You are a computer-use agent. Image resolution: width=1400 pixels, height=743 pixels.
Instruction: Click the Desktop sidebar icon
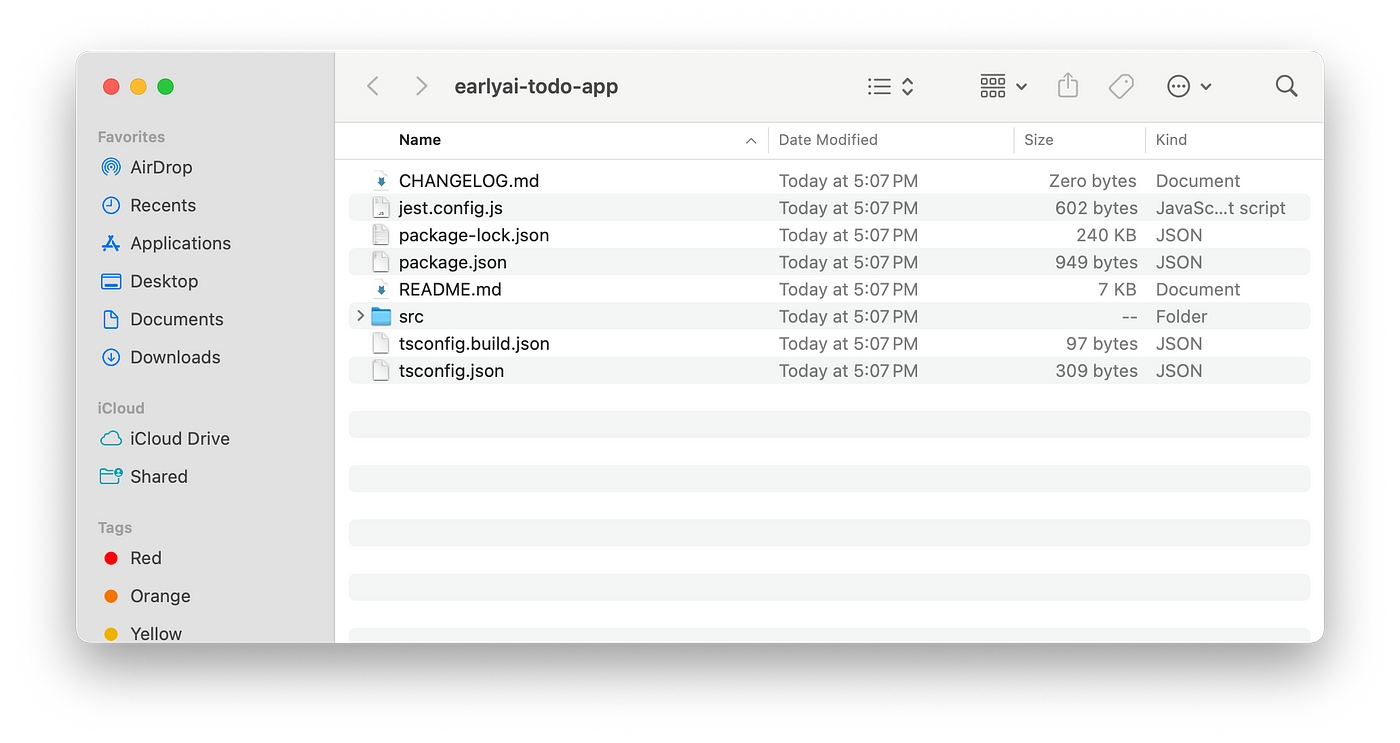(x=111, y=281)
